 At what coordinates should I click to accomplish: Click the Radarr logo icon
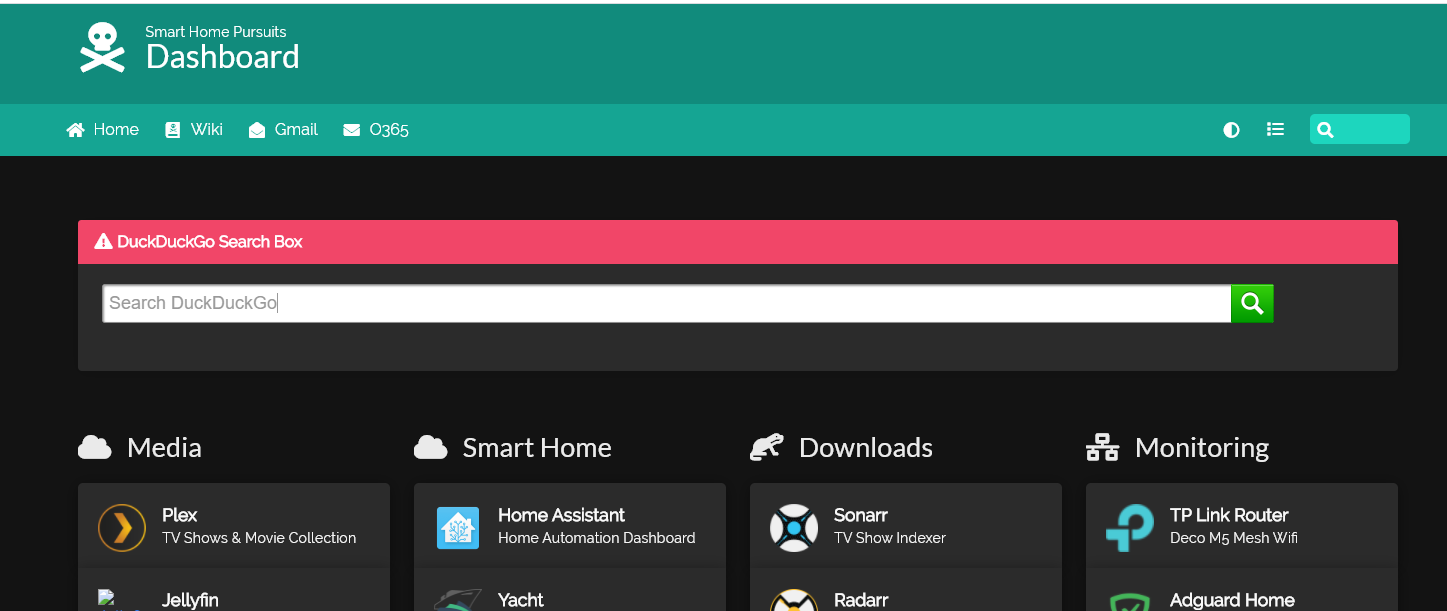(794, 599)
